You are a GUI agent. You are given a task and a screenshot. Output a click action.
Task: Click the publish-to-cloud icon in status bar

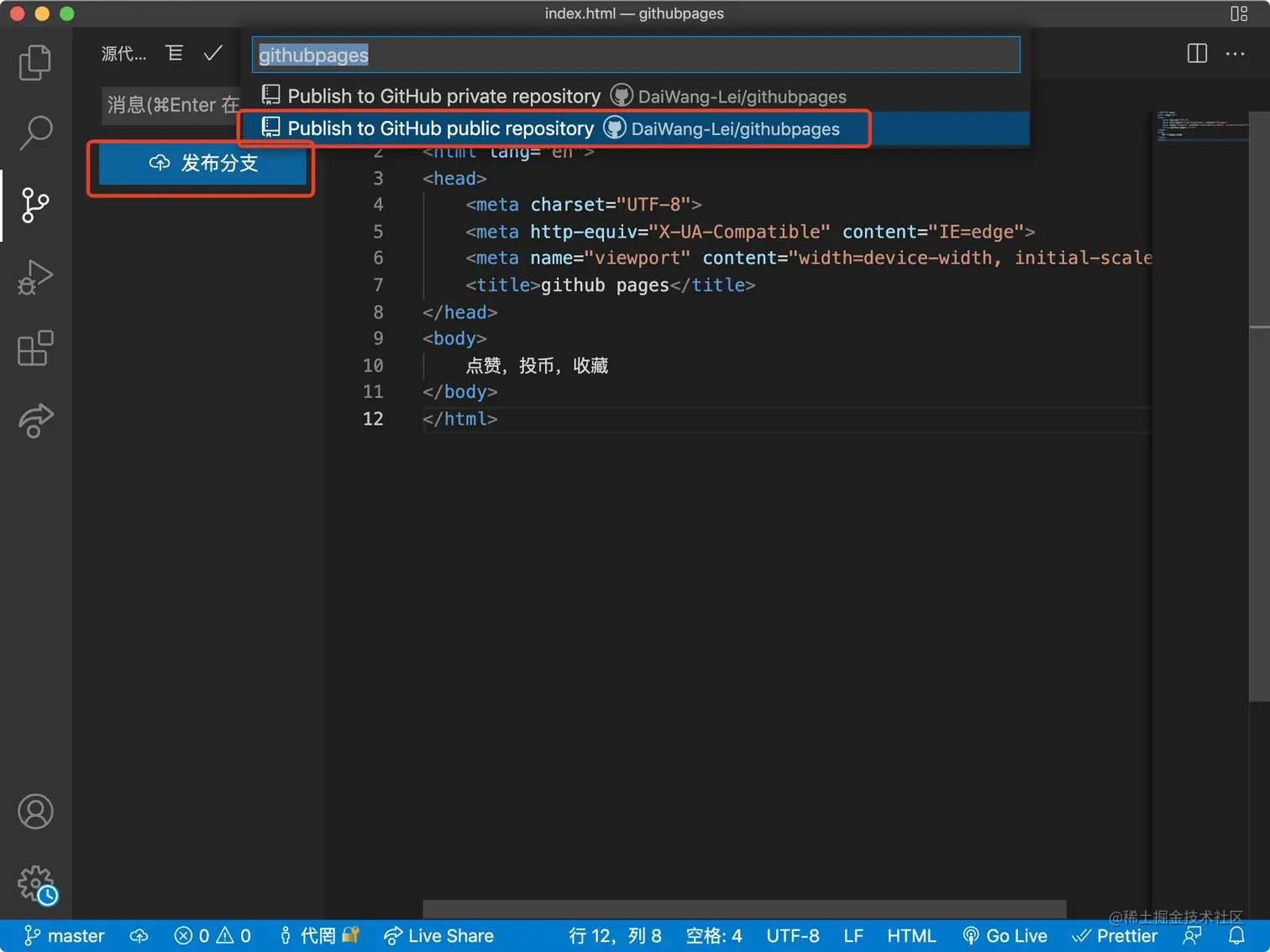point(139,936)
